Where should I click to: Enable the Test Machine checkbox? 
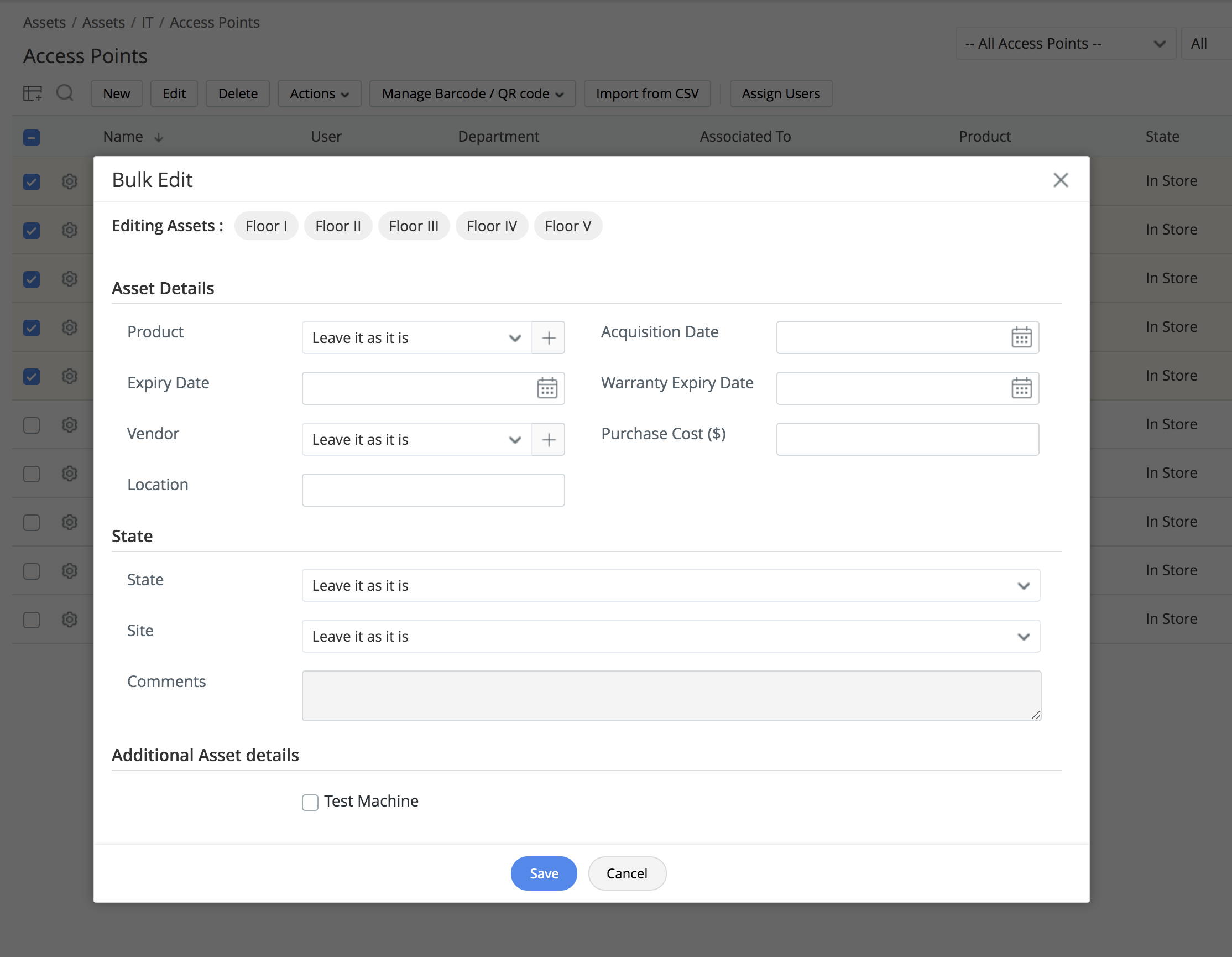310,802
